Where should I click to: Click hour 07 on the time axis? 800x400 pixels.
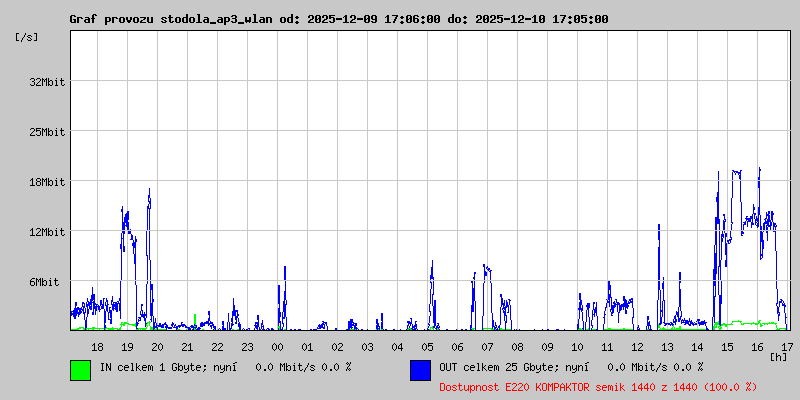coord(487,347)
